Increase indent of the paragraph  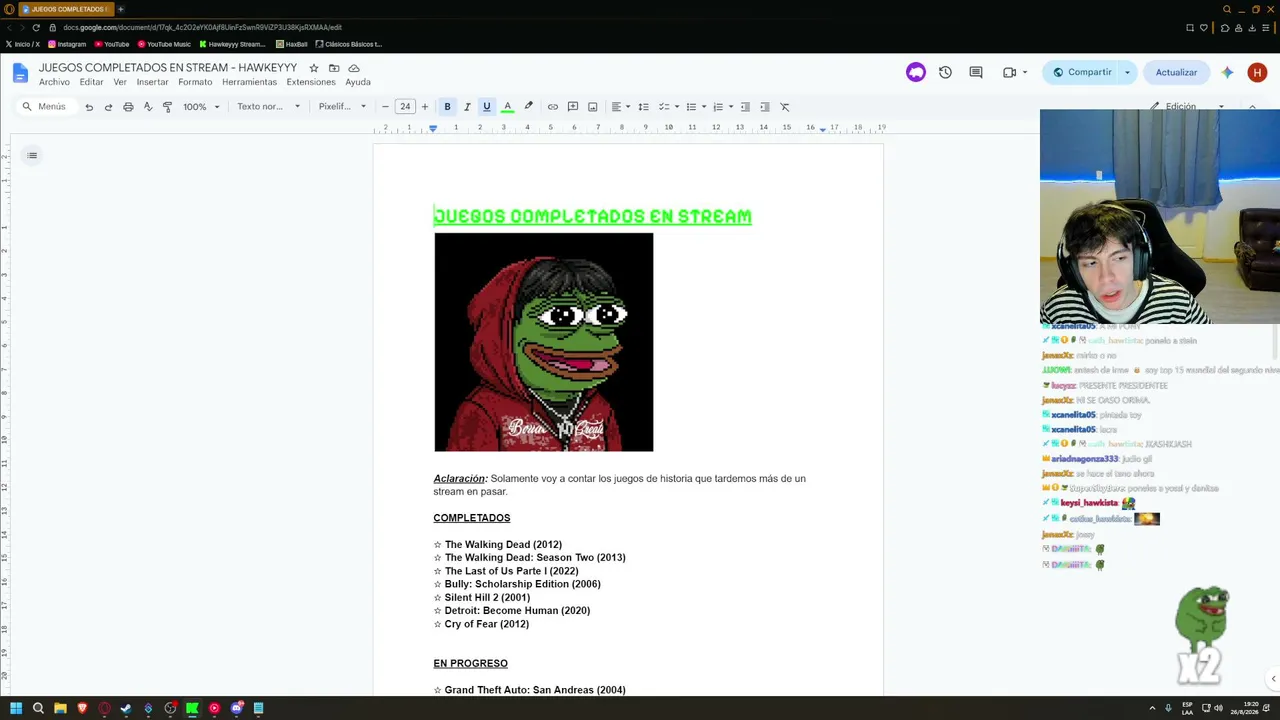[765, 107]
